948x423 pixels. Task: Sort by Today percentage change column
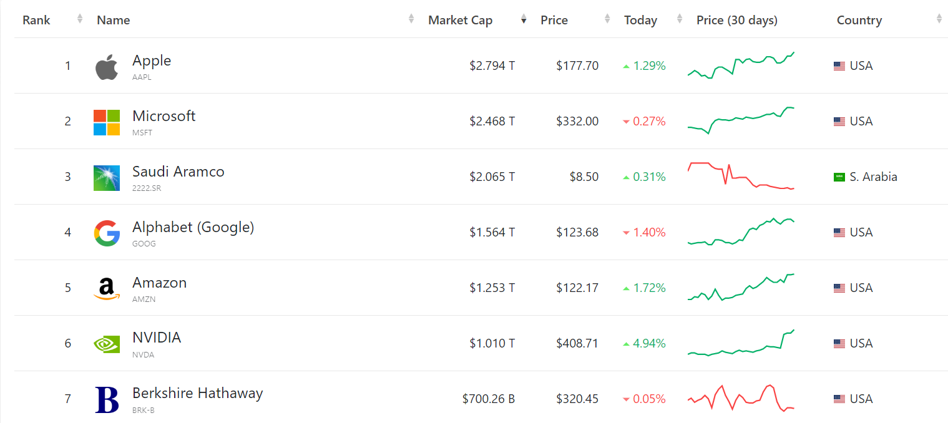click(x=640, y=20)
